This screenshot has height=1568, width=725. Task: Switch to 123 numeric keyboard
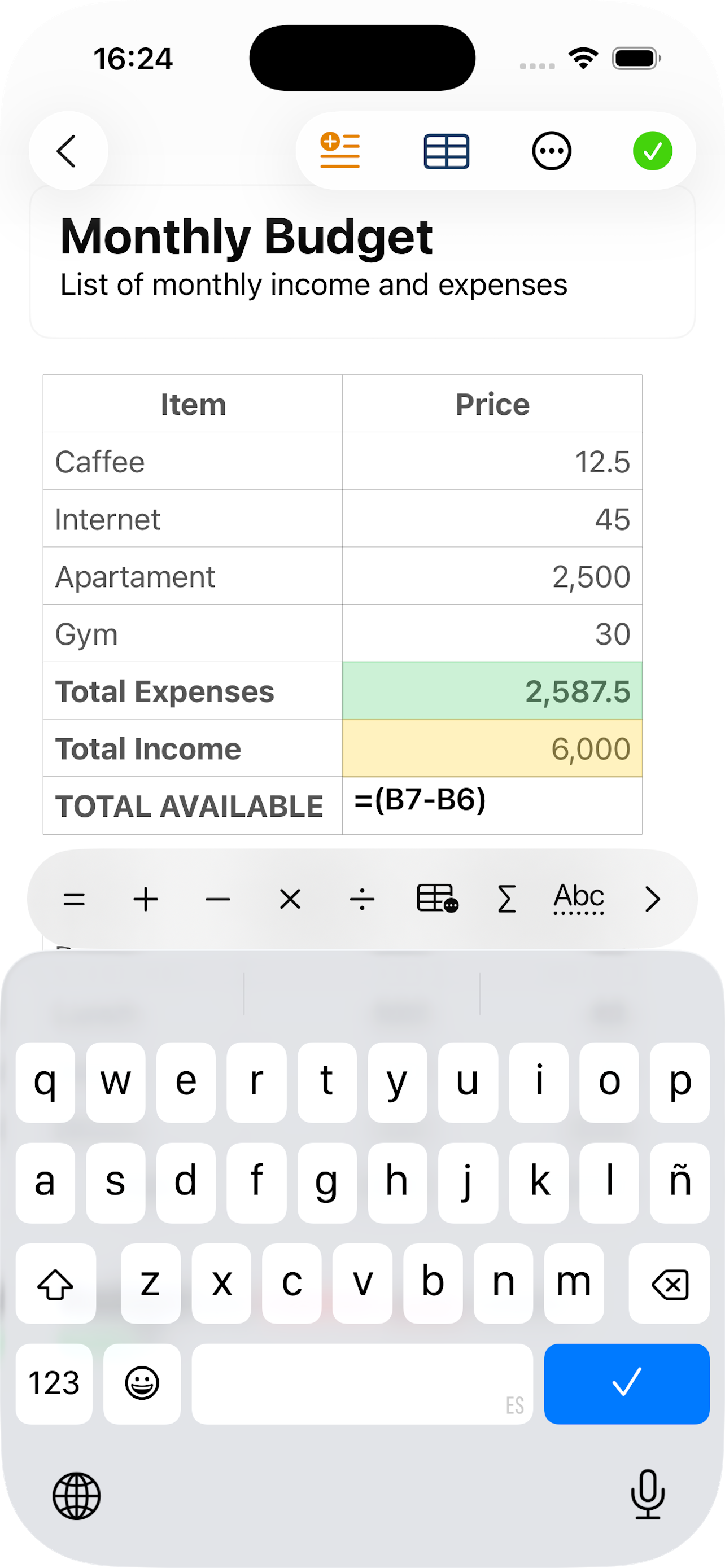tap(54, 1383)
